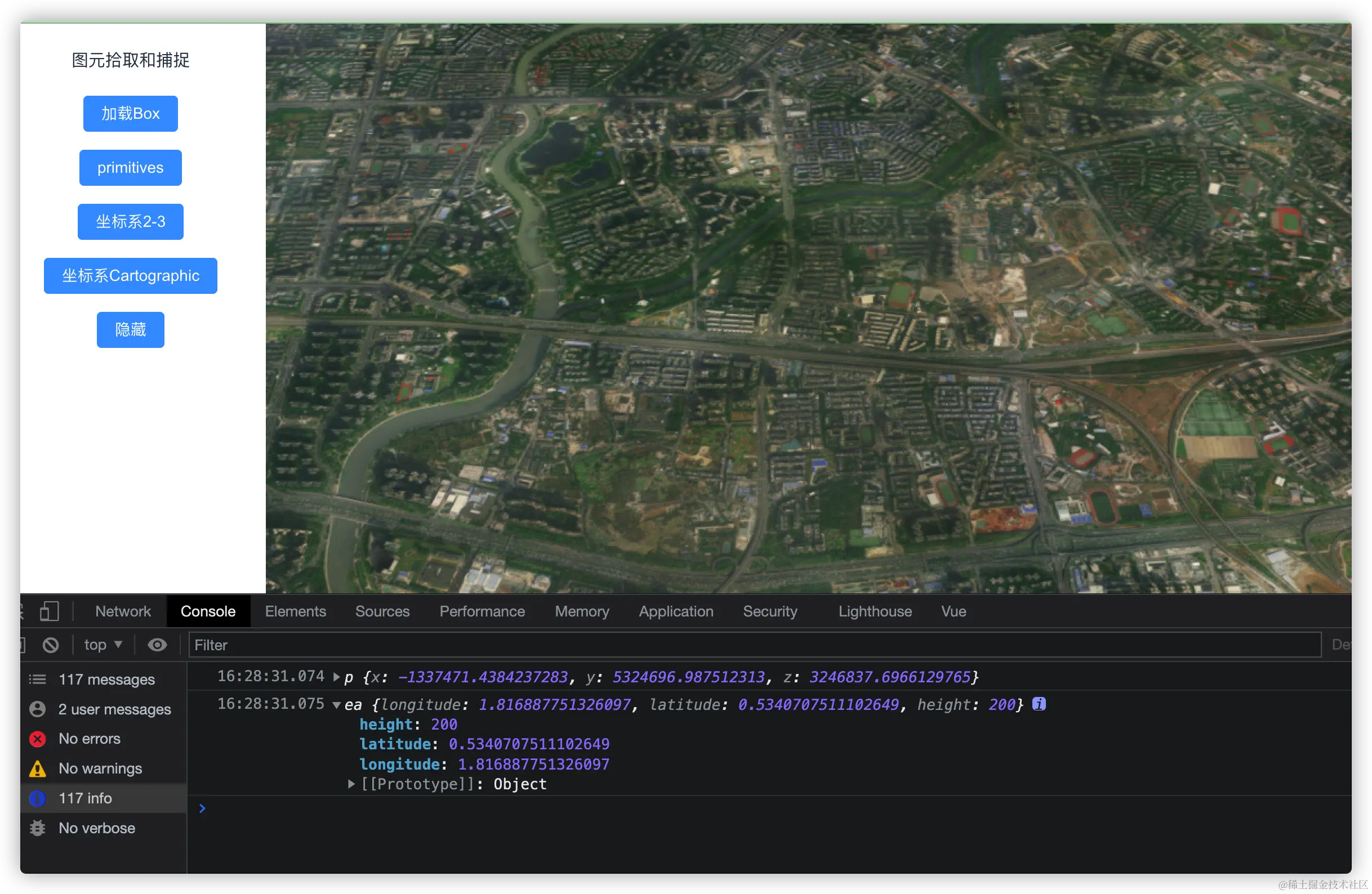Open the Elements tab
The height and width of the screenshot is (894, 1372).
pos(295,611)
